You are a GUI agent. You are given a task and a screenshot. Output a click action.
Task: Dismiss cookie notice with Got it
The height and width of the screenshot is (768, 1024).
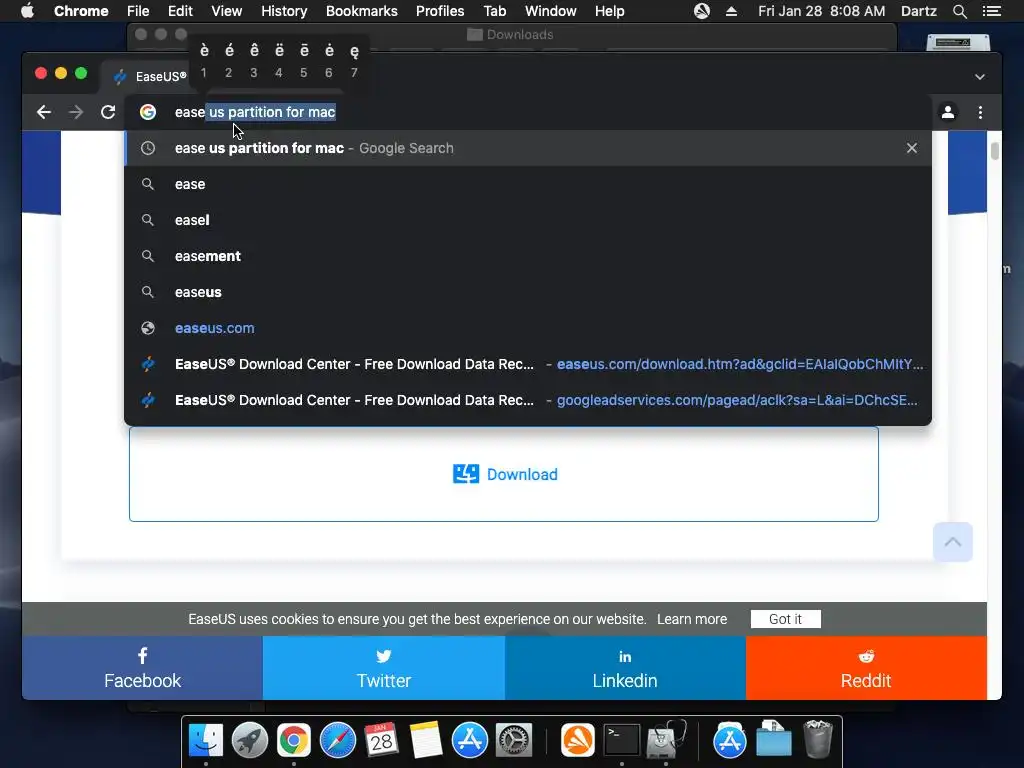point(786,619)
